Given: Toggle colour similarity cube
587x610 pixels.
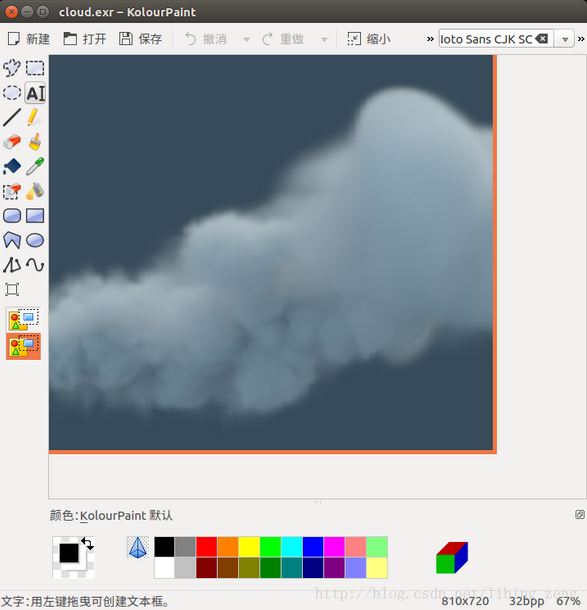Looking at the screenshot, I should click(452, 557).
